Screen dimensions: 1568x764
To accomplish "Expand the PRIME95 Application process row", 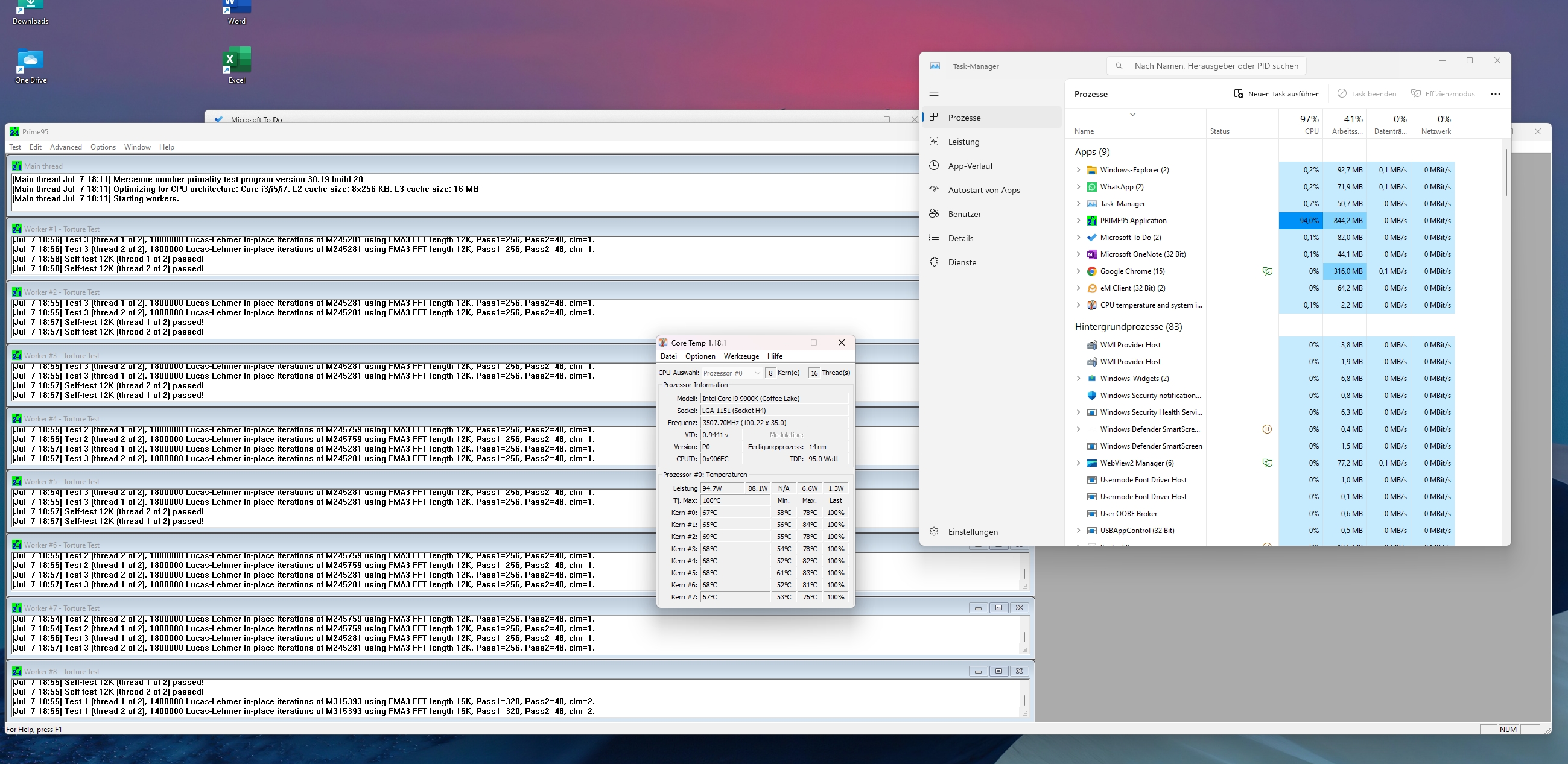I will point(1078,221).
